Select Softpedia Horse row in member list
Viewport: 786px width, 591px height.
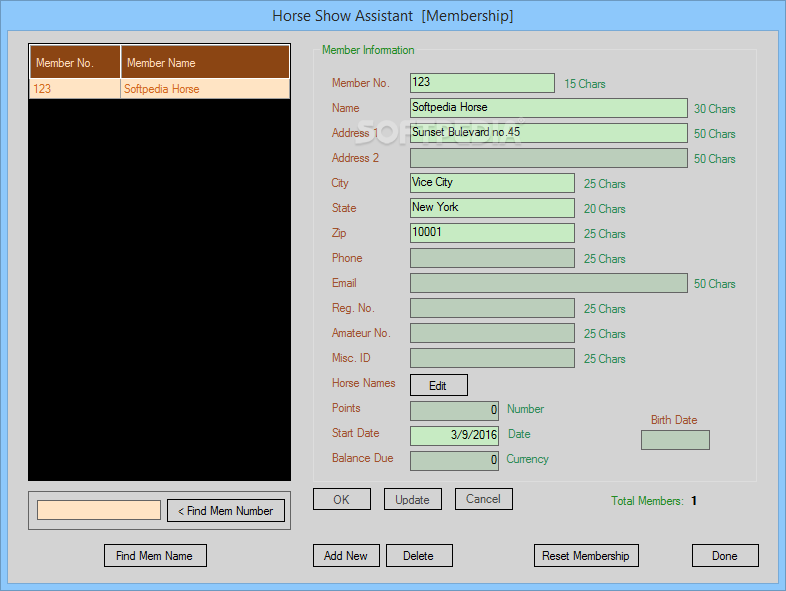click(159, 89)
